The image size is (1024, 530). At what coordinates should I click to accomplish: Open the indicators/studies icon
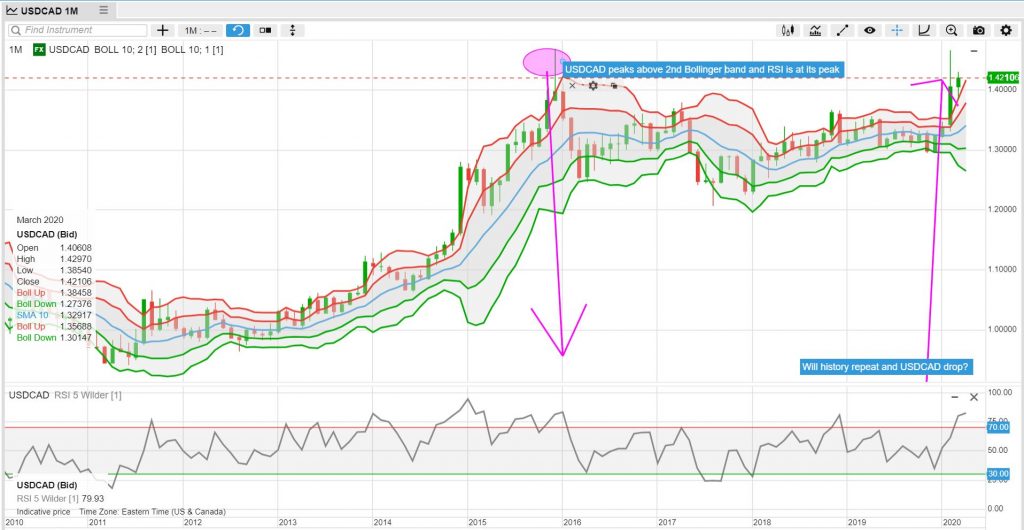coord(816,31)
